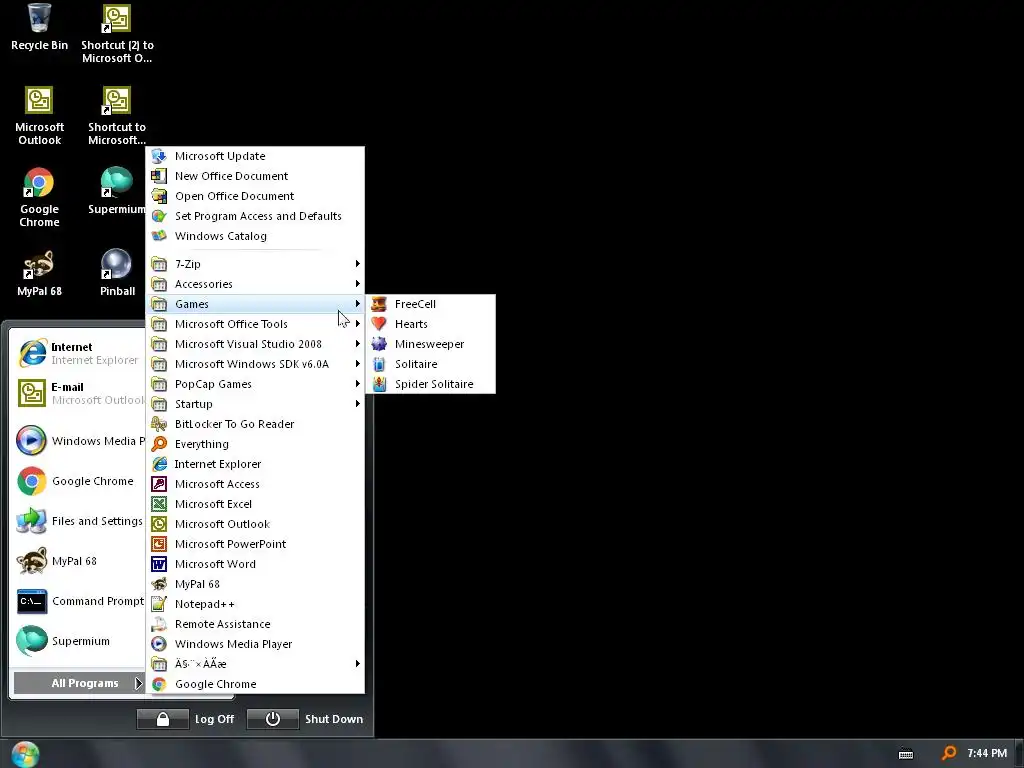The height and width of the screenshot is (768, 1024).
Task: Expand the Accessories folder
Action: [255, 284]
